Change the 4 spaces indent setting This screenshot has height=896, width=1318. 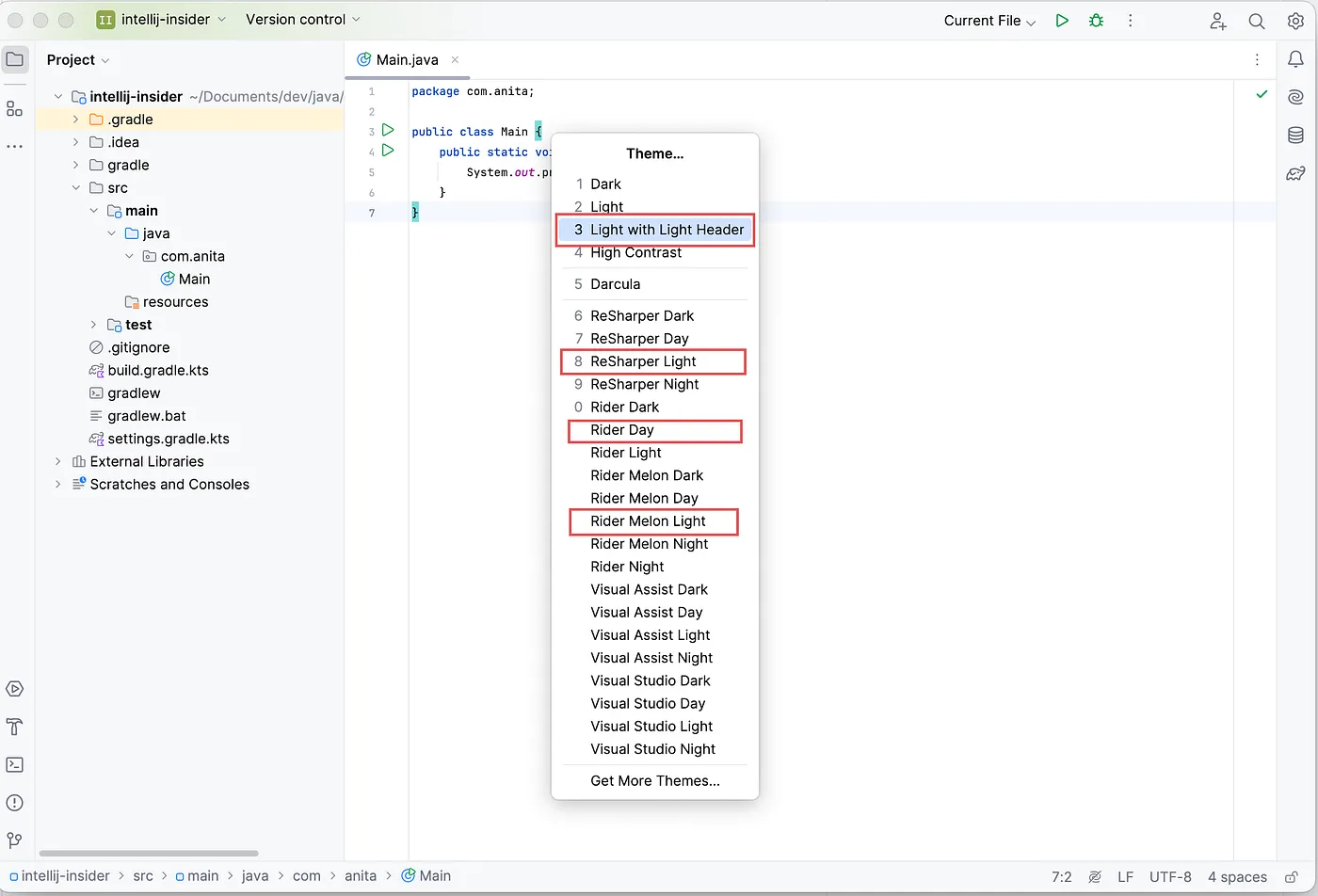click(1237, 876)
